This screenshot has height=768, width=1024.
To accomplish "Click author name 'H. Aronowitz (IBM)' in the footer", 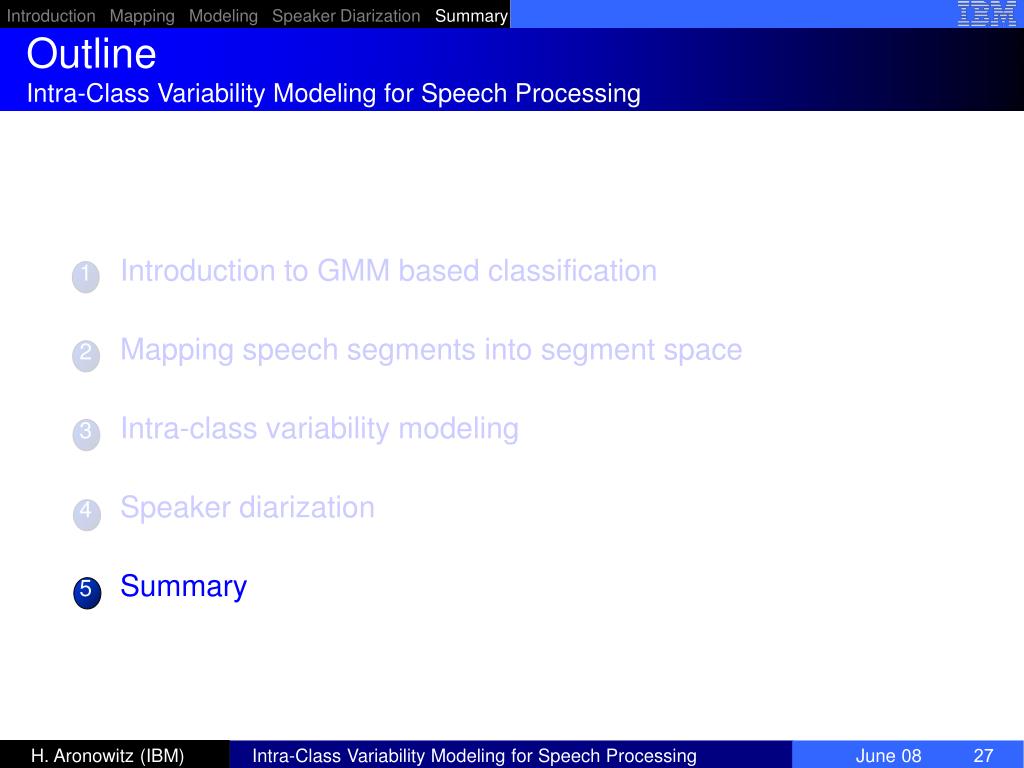I will 108,756.
